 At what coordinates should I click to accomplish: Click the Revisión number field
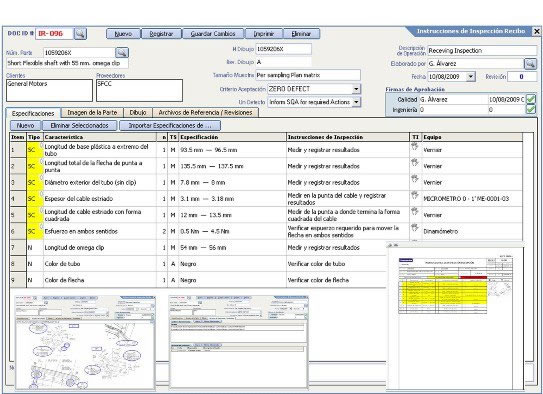tap(522, 77)
